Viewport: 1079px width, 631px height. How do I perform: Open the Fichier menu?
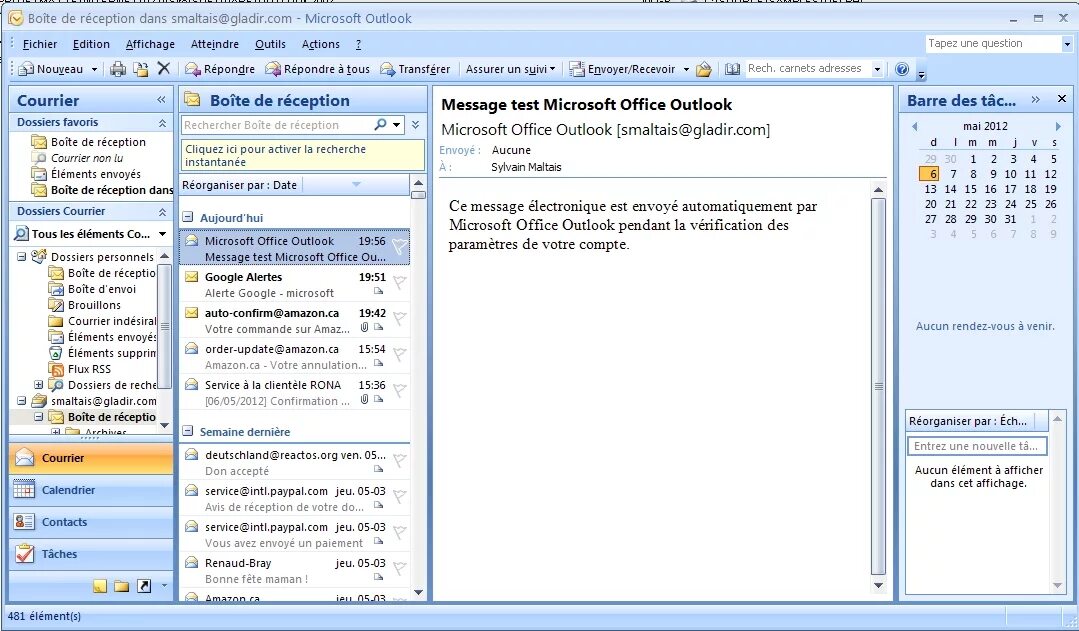pyautogui.click(x=40, y=44)
